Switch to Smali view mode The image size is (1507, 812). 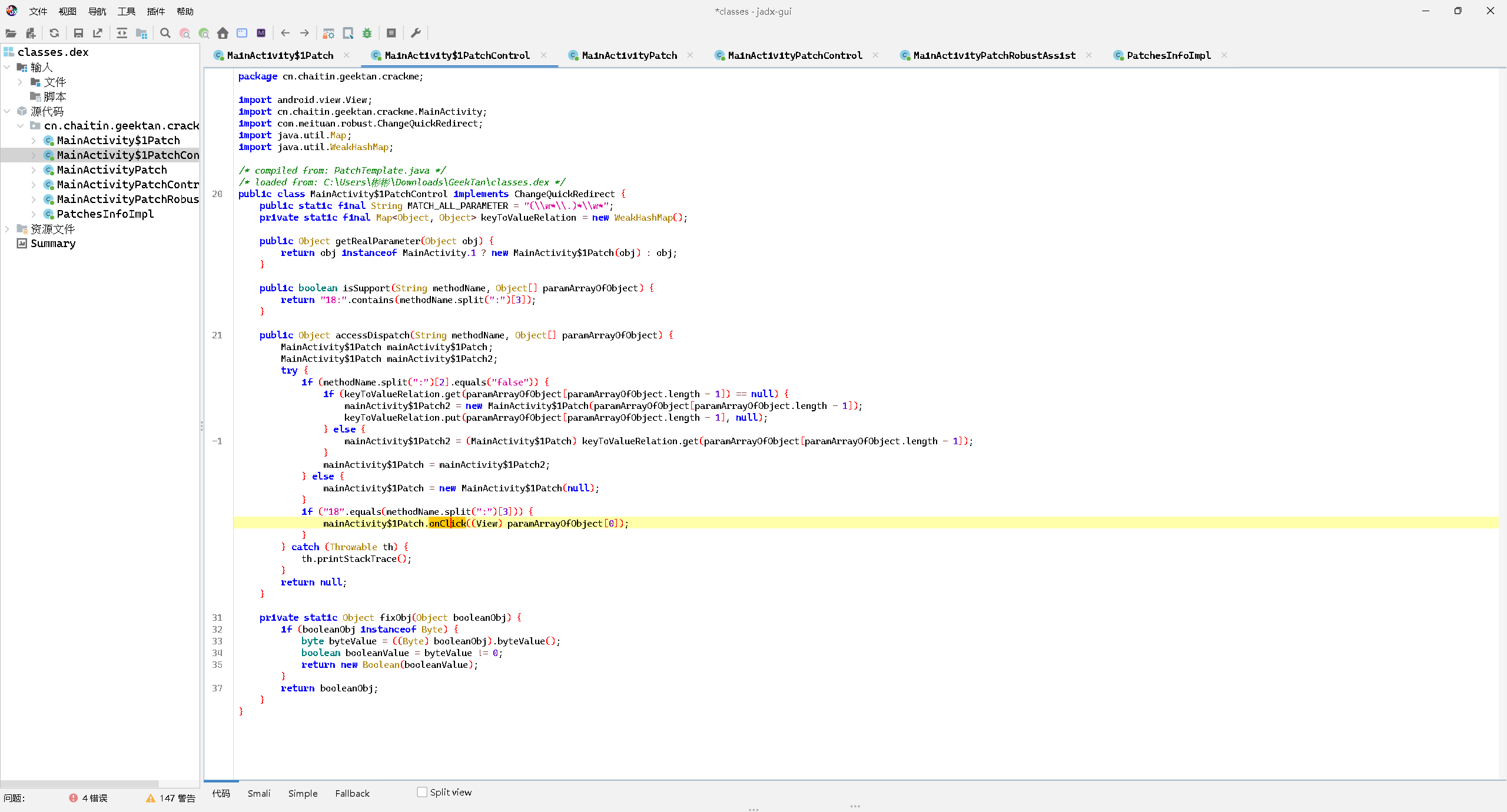pyautogui.click(x=259, y=793)
